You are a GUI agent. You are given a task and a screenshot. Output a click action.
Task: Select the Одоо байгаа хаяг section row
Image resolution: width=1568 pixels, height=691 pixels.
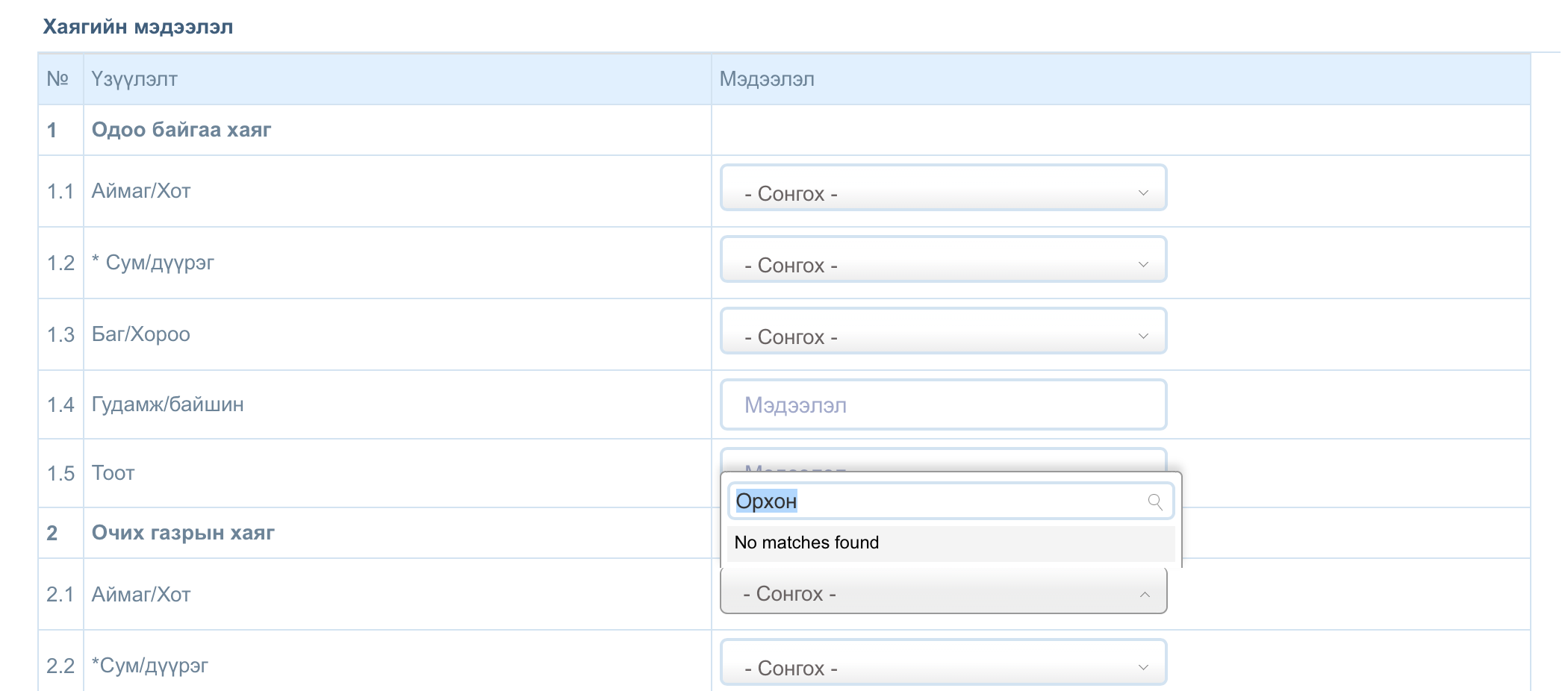click(x=181, y=130)
